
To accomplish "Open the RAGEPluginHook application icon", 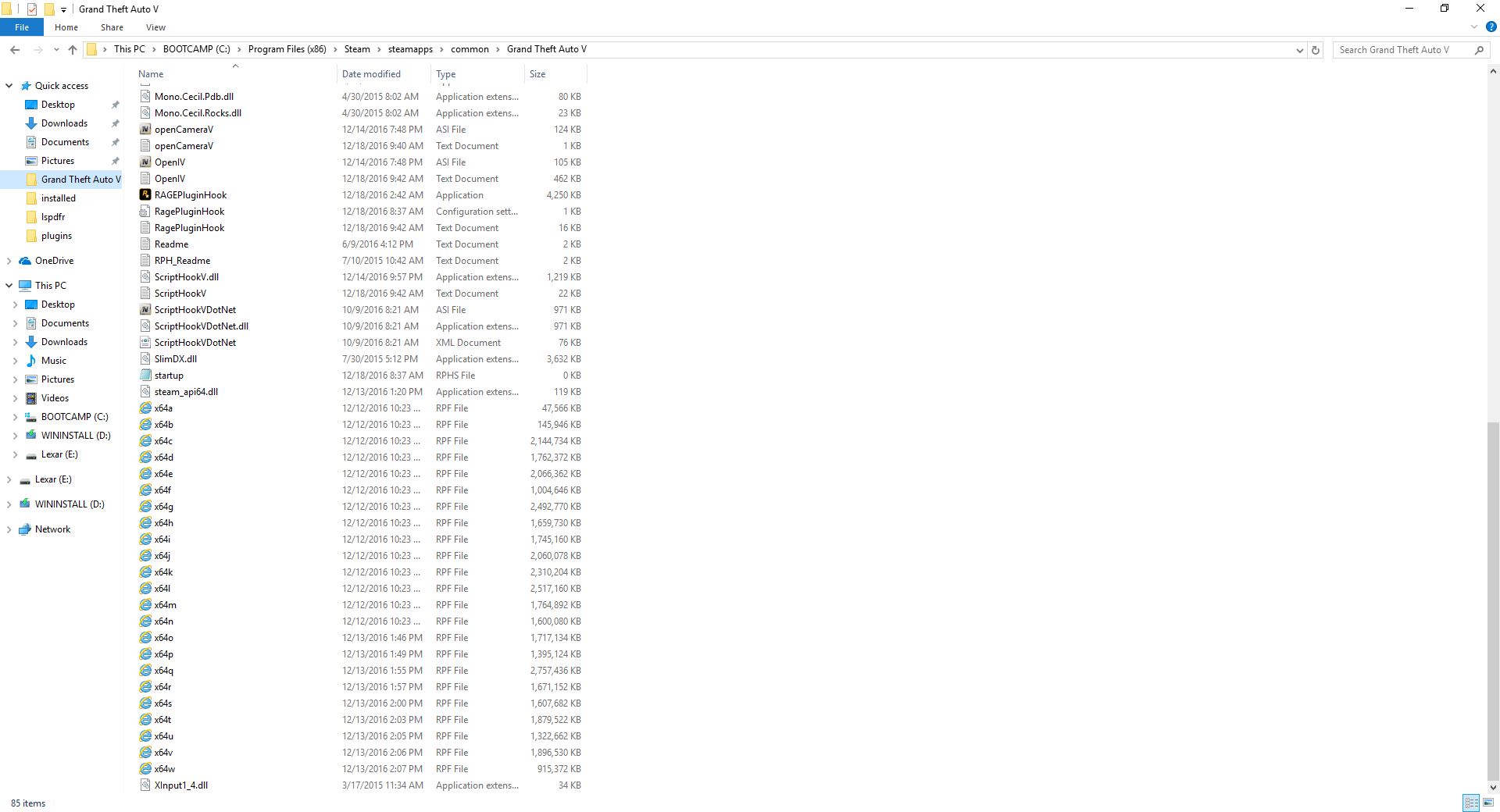I will pyautogui.click(x=145, y=195).
